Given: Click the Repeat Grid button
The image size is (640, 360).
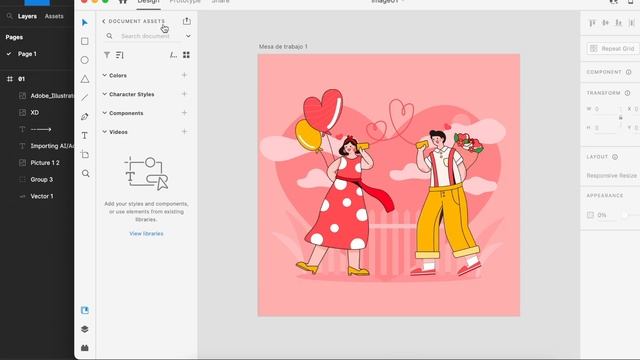Looking at the screenshot, I should coord(613,49).
